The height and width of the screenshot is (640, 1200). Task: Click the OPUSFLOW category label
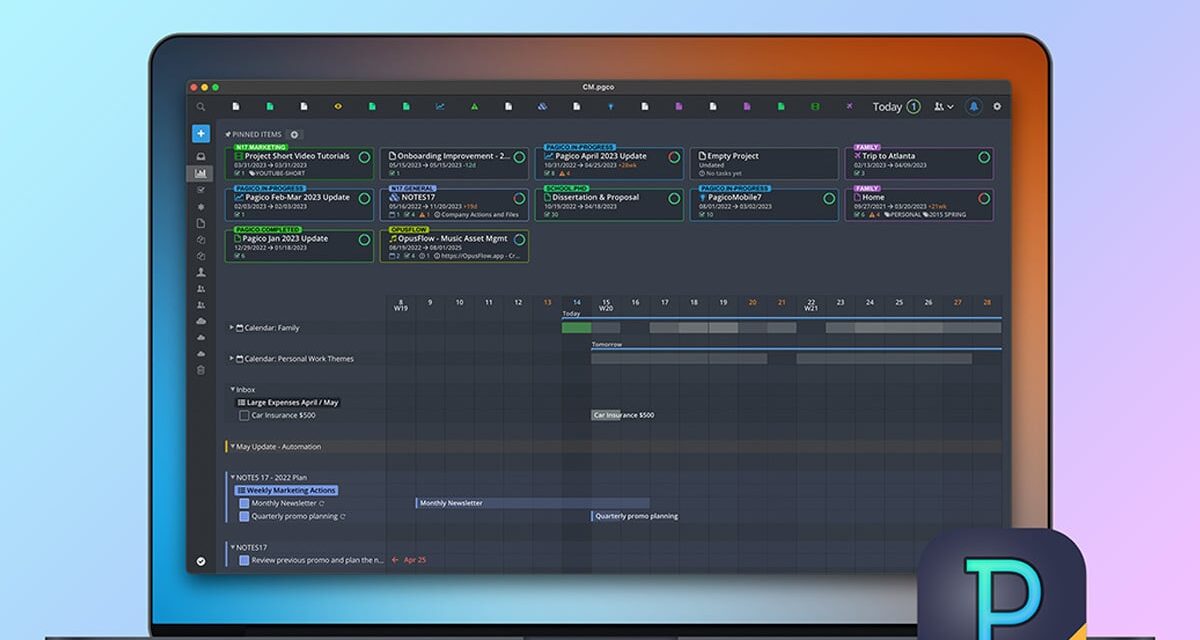(408, 229)
